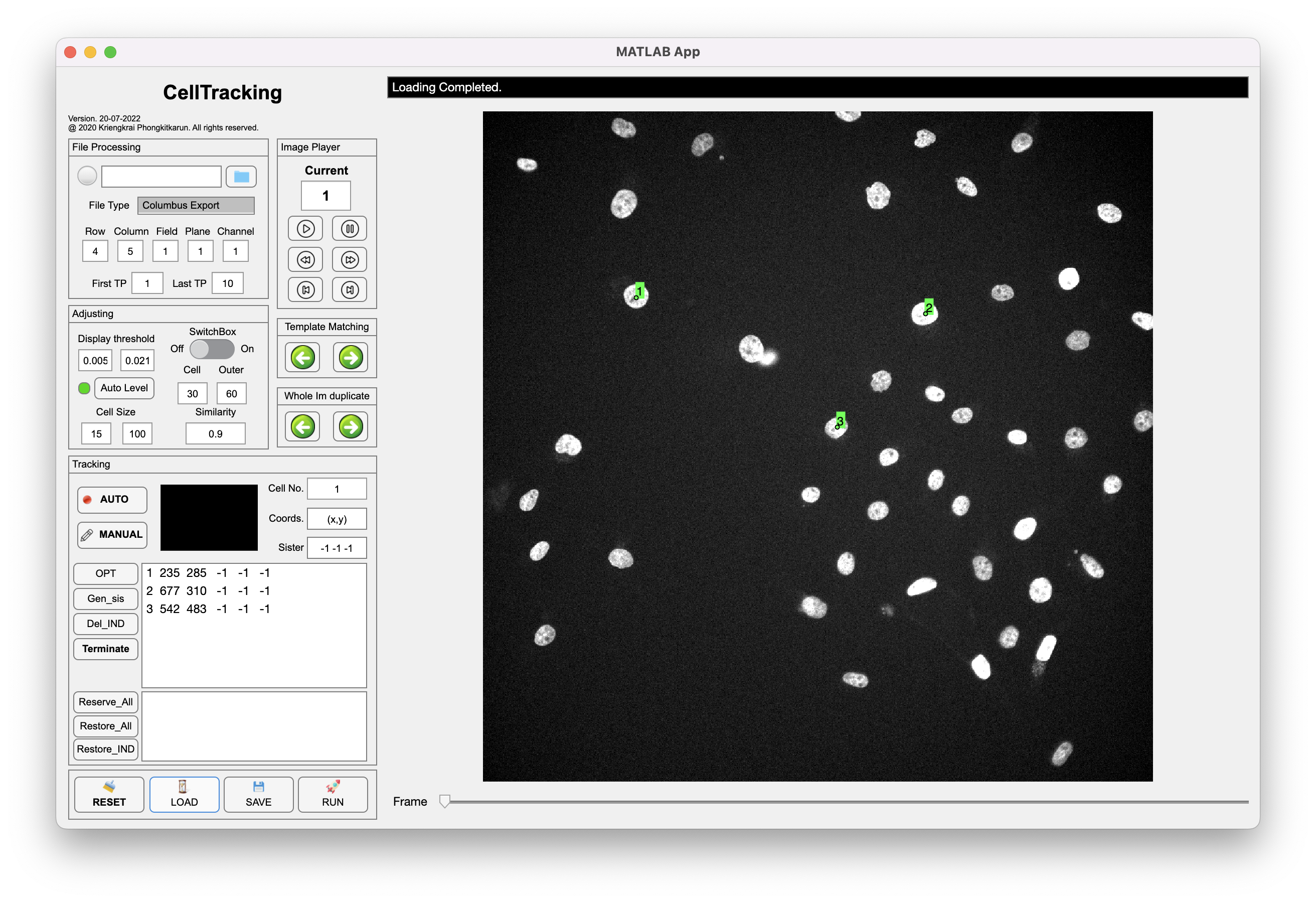
Task: Click the Frame slider handle
Action: [445, 801]
